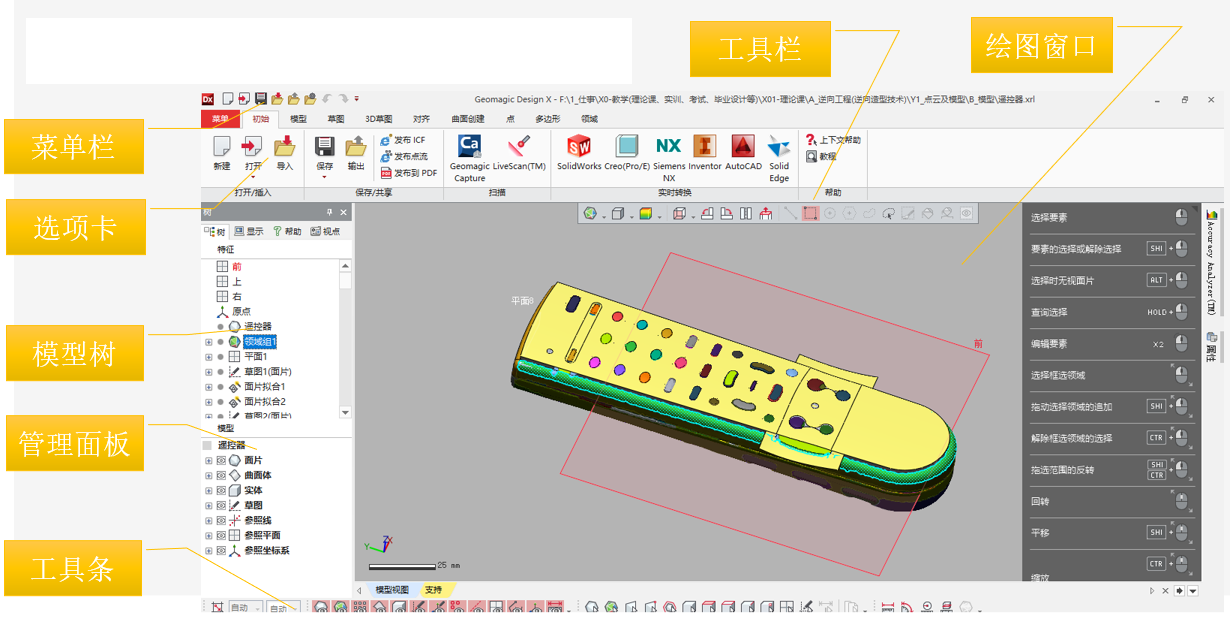Open the dropdown arrow under 打开

[x=253, y=177]
